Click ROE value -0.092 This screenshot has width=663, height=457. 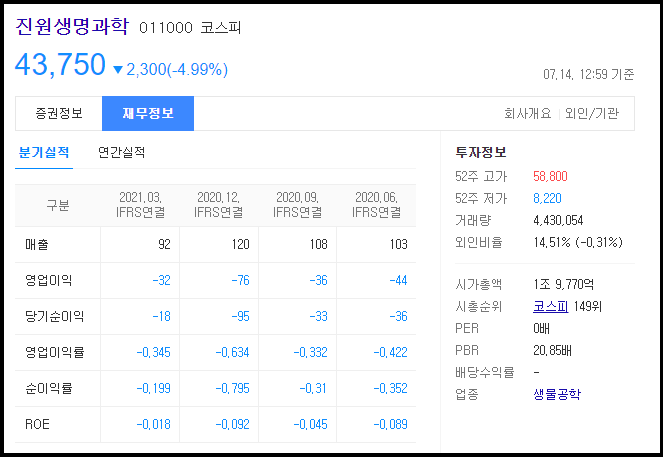(x=233, y=424)
